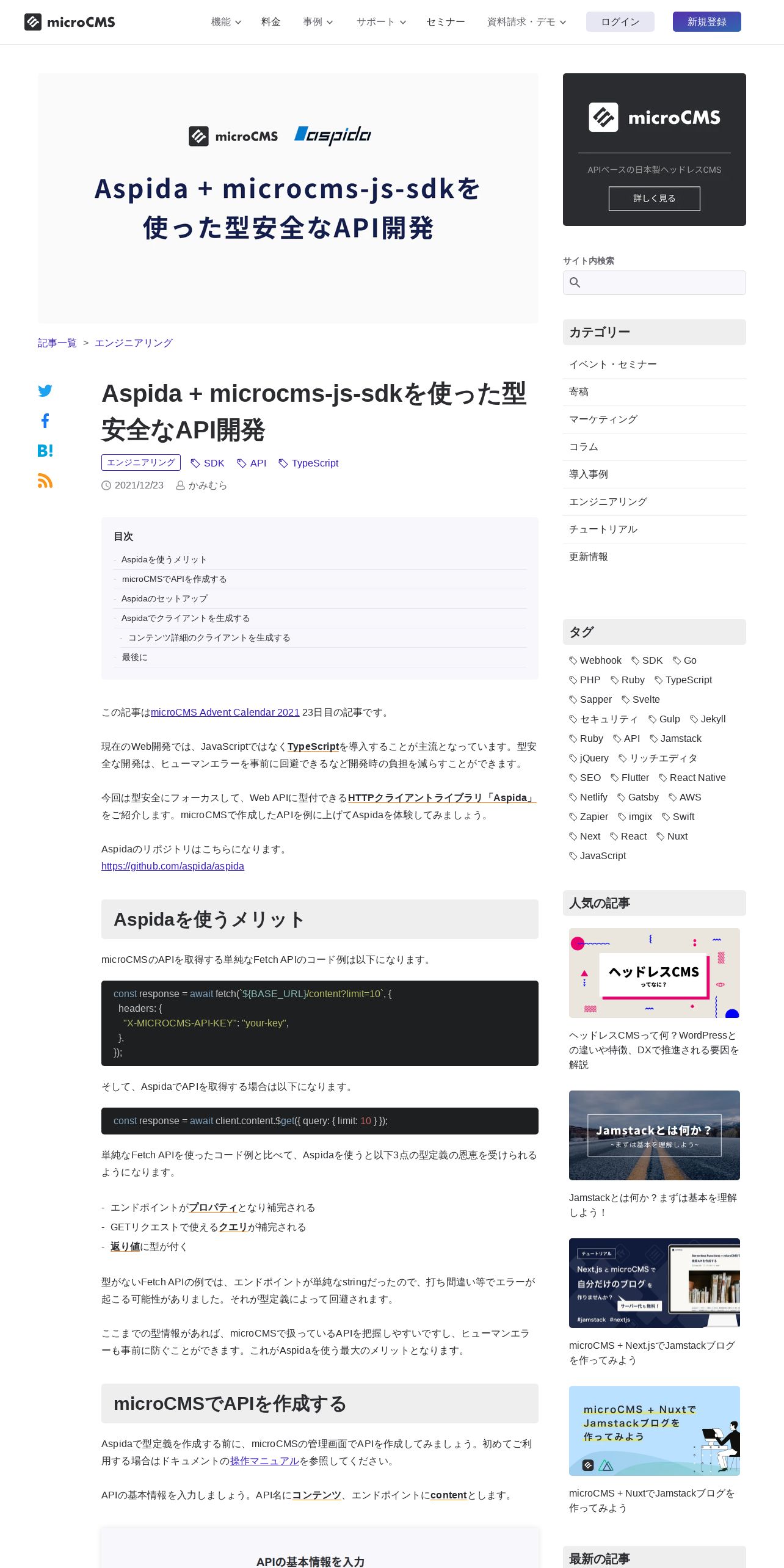Click the ログイン button
Image resolution: width=784 pixels, height=1568 pixels.
620,22
